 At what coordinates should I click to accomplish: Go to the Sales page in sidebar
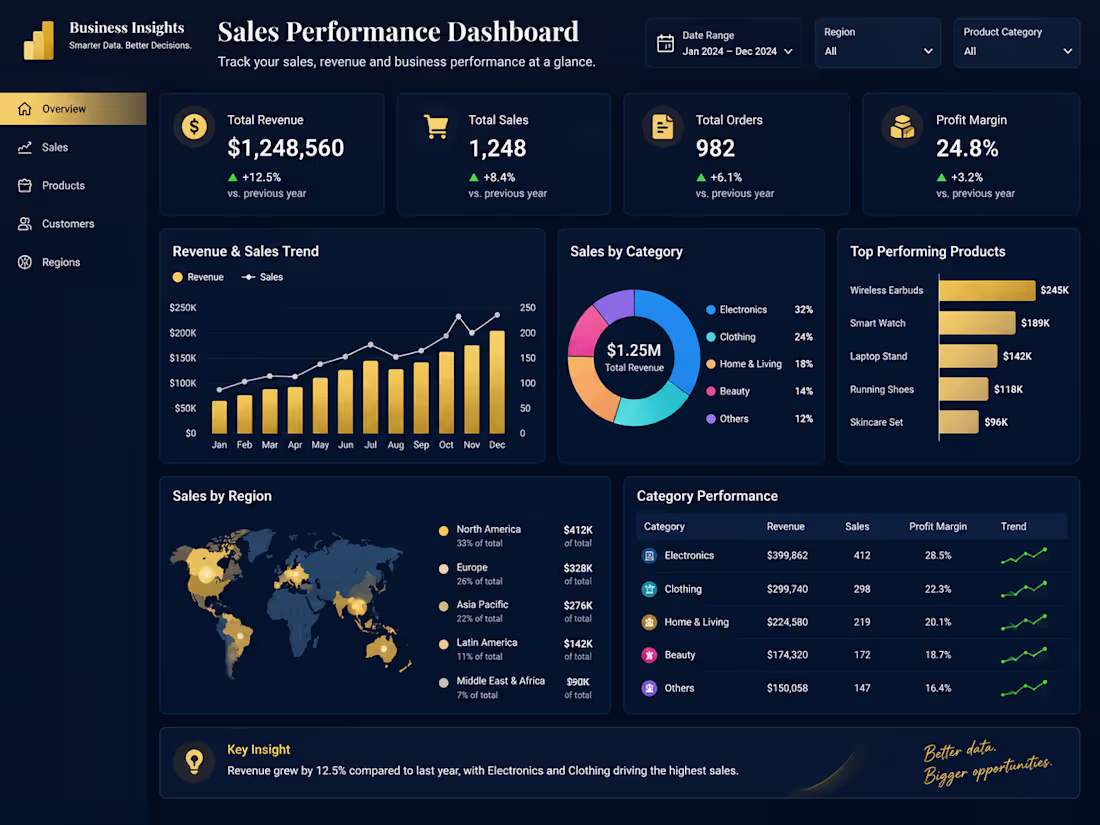point(73,147)
